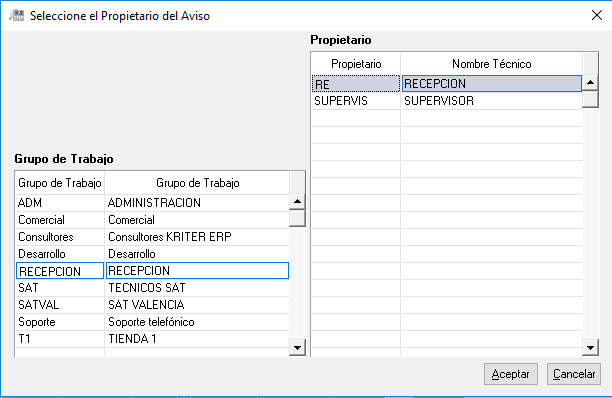Click the Cancelar button
The width and height of the screenshot is (612, 398).
pyautogui.click(x=574, y=374)
